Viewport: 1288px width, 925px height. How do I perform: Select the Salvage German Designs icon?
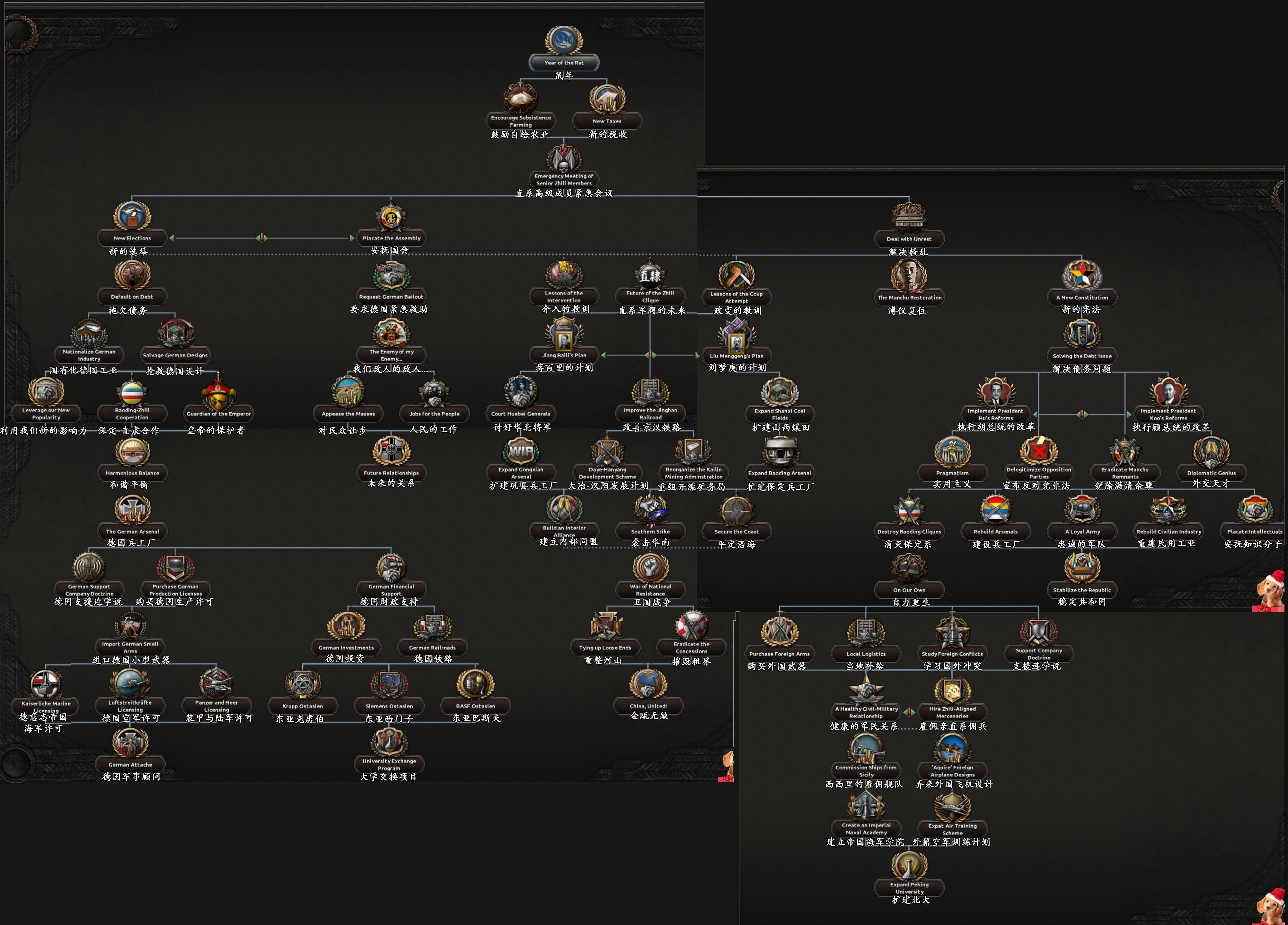[x=175, y=334]
